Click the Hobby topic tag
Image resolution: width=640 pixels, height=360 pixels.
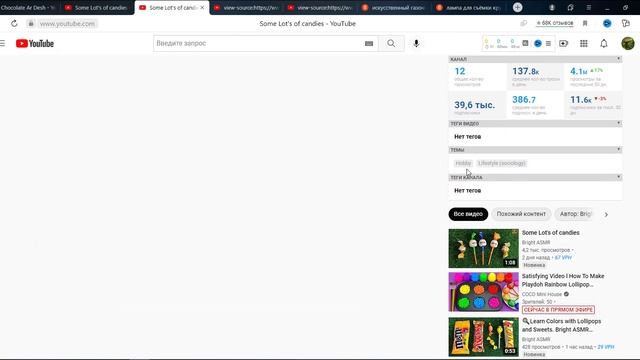coord(463,163)
